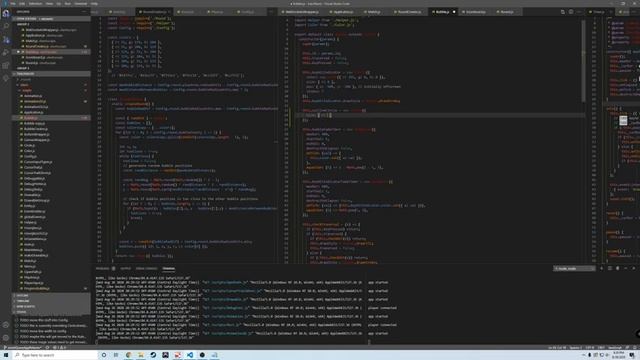The height and width of the screenshot is (360, 640).
Task: Click the language mode in status bar
Action: point(615,348)
